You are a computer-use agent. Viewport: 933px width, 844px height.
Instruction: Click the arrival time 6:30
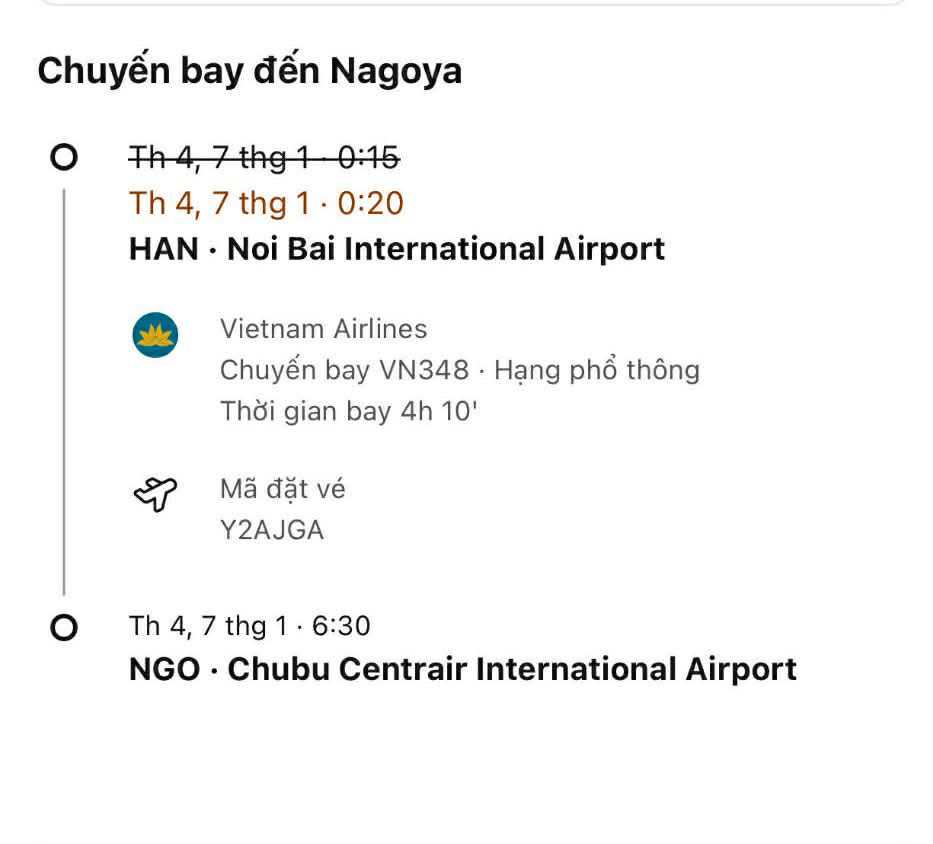341,626
